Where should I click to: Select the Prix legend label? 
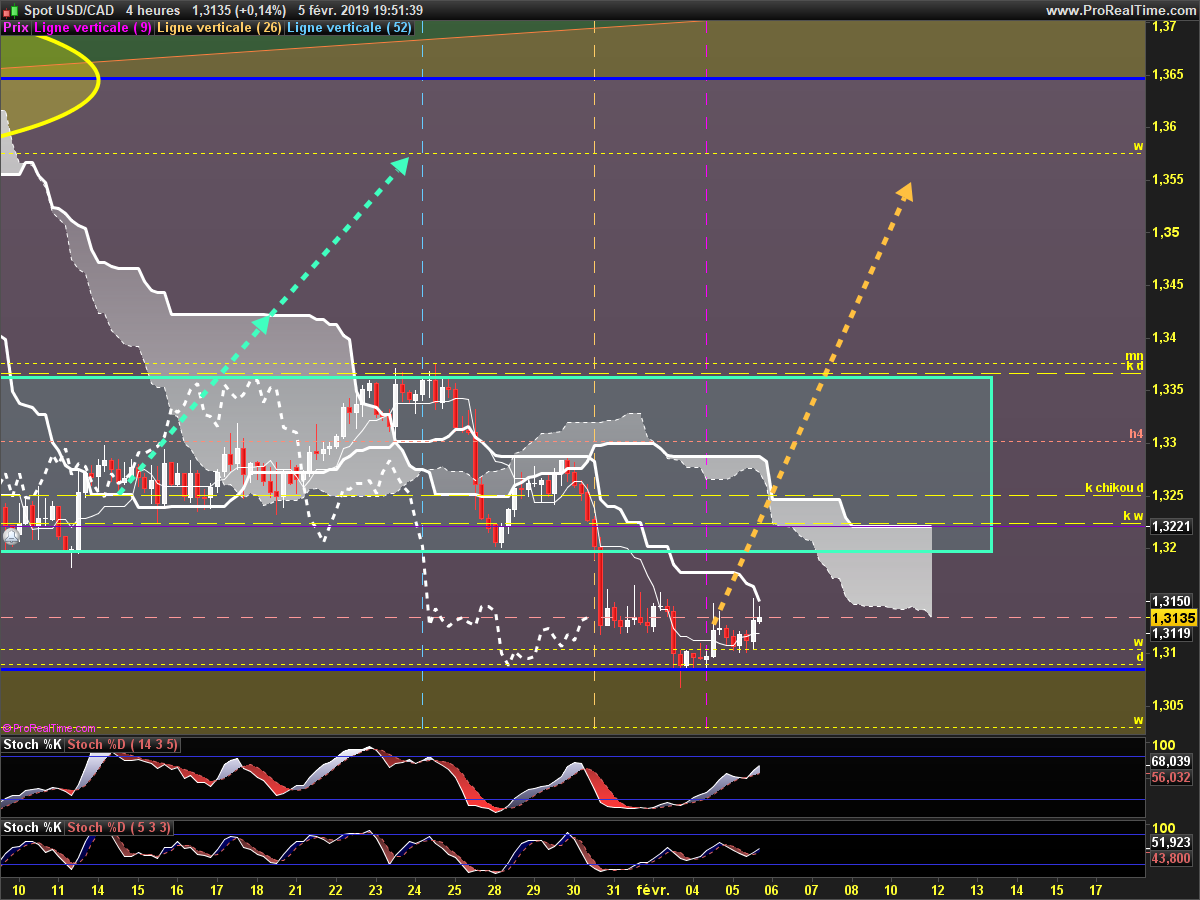pos(15,28)
